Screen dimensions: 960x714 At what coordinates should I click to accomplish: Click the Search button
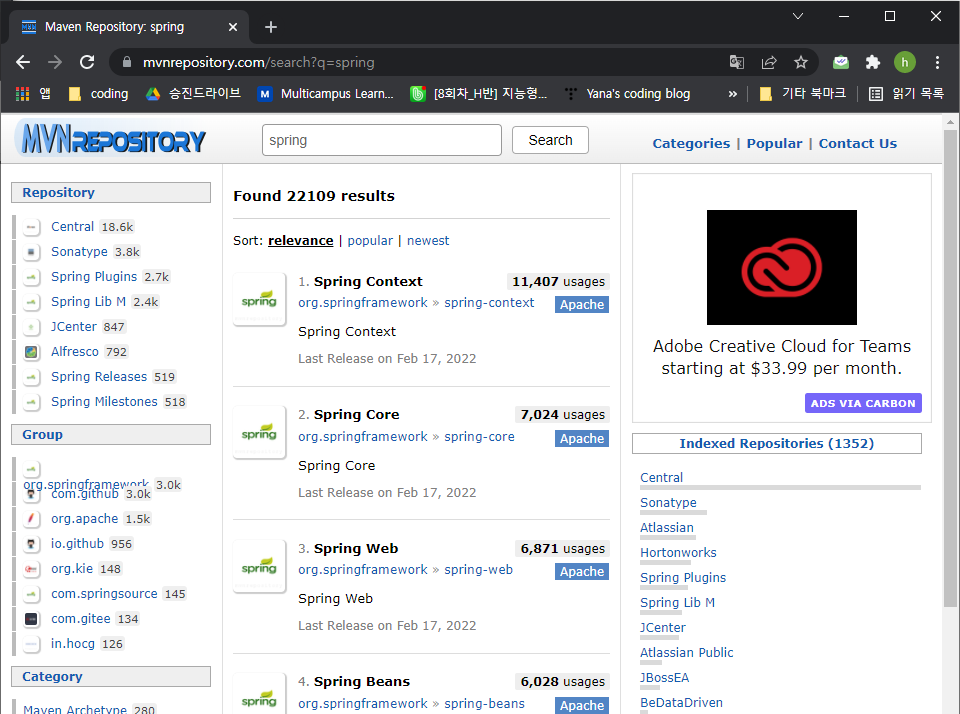[550, 140]
